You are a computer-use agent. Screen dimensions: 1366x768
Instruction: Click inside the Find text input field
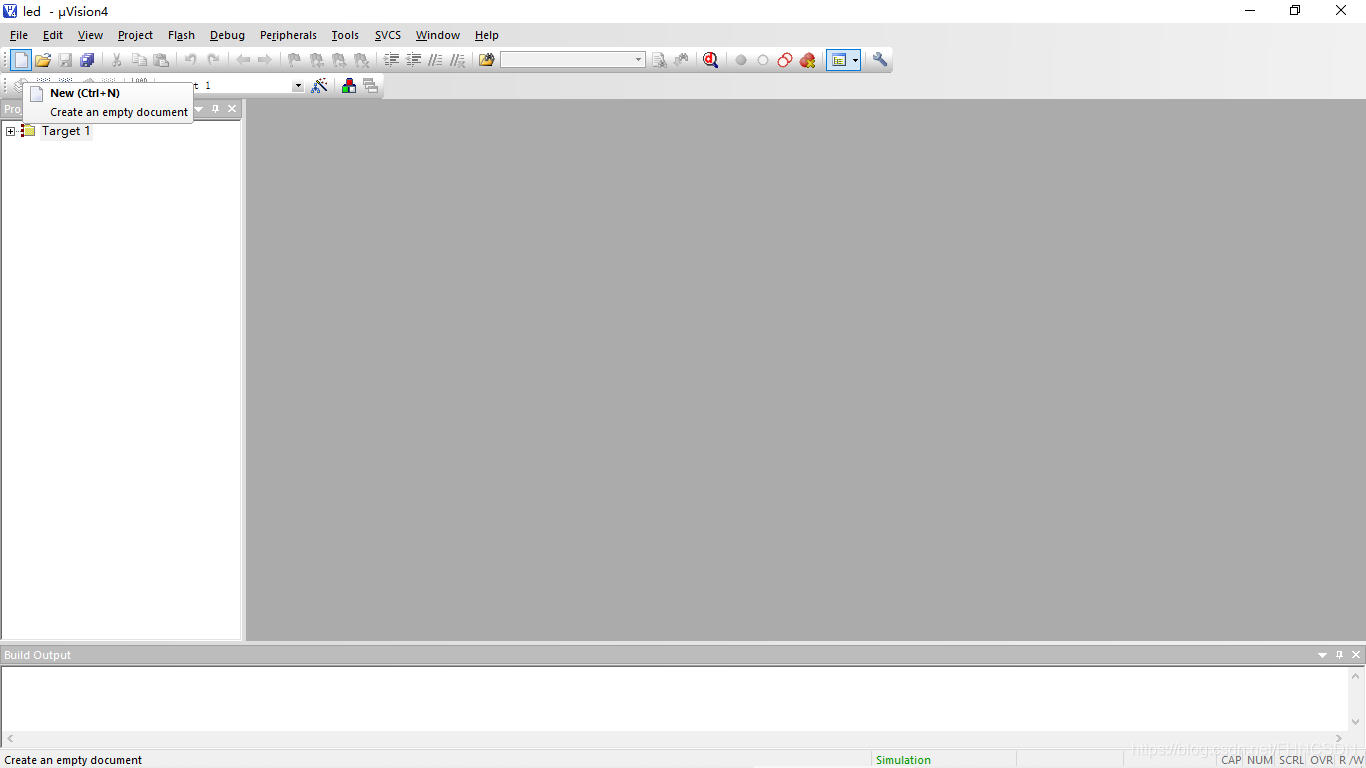tap(566, 60)
